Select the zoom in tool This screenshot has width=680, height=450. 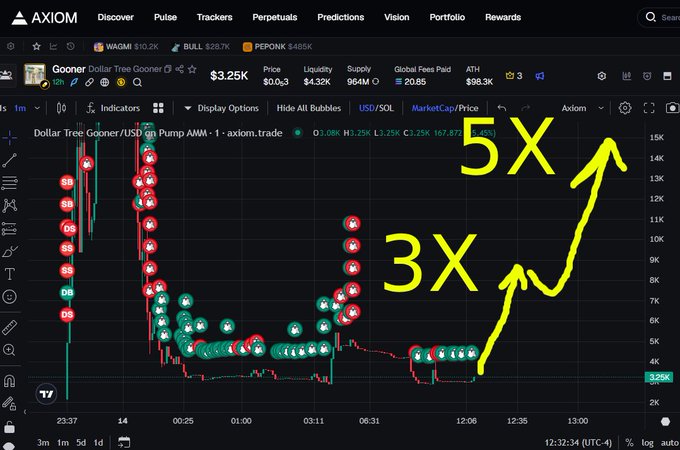pos(10,350)
